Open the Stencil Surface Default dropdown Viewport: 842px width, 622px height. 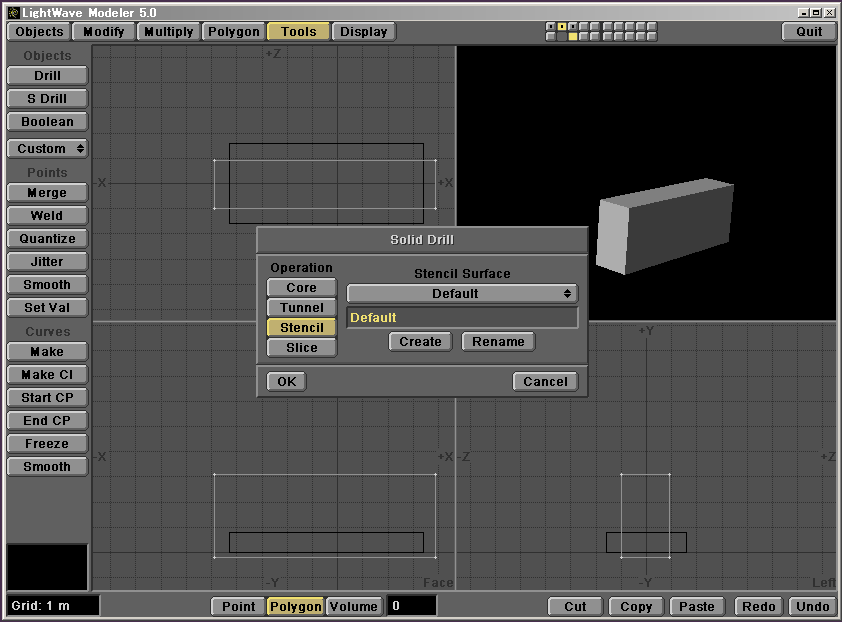[x=461, y=294]
